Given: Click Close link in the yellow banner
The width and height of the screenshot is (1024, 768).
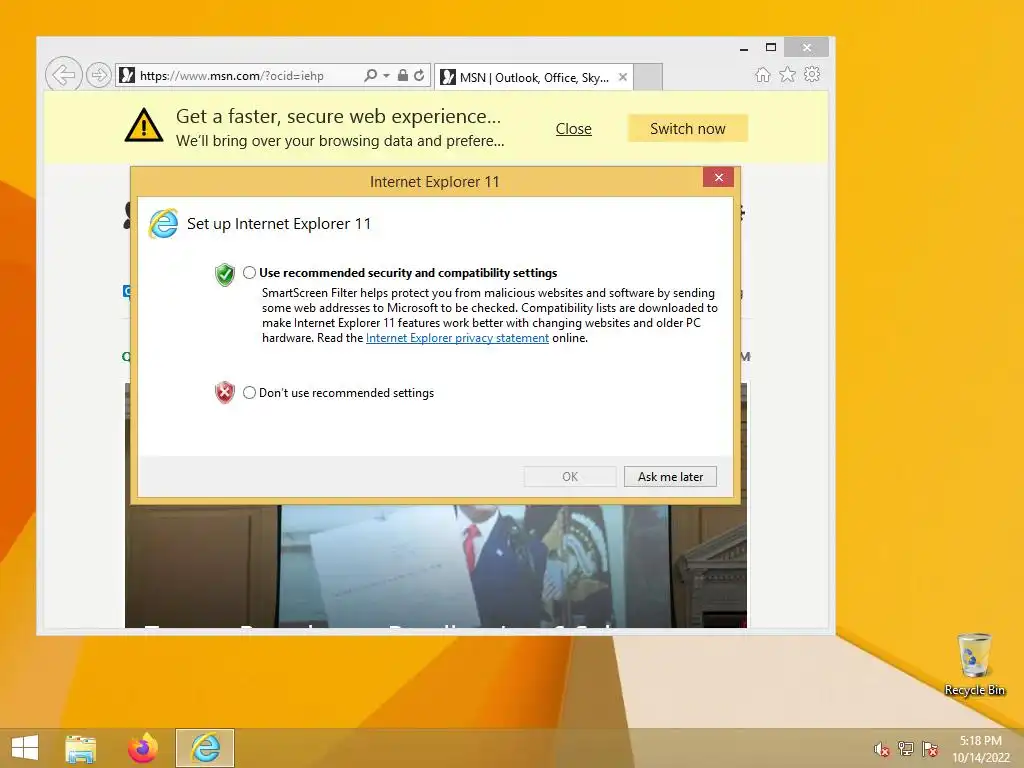Looking at the screenshot, I should [x=573, y=129].
